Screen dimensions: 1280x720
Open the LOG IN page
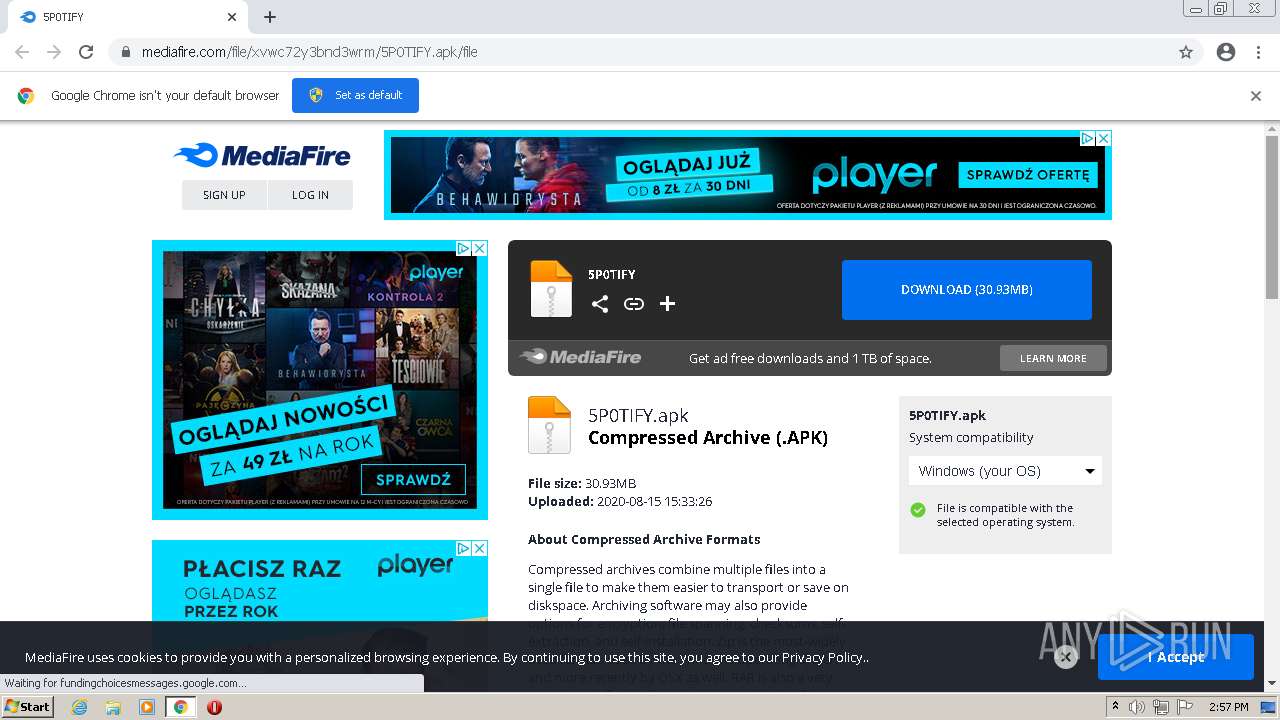[310, 195]
